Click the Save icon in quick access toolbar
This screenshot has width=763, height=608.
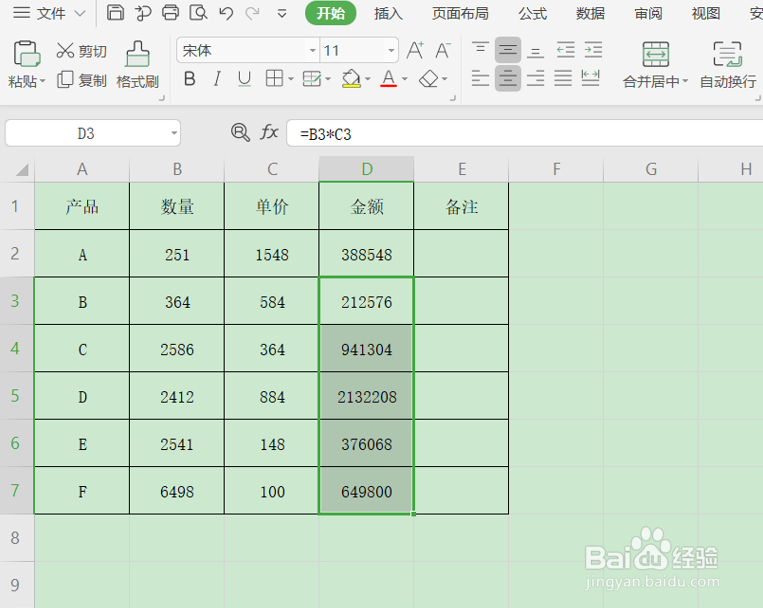(x=115, y=12)
